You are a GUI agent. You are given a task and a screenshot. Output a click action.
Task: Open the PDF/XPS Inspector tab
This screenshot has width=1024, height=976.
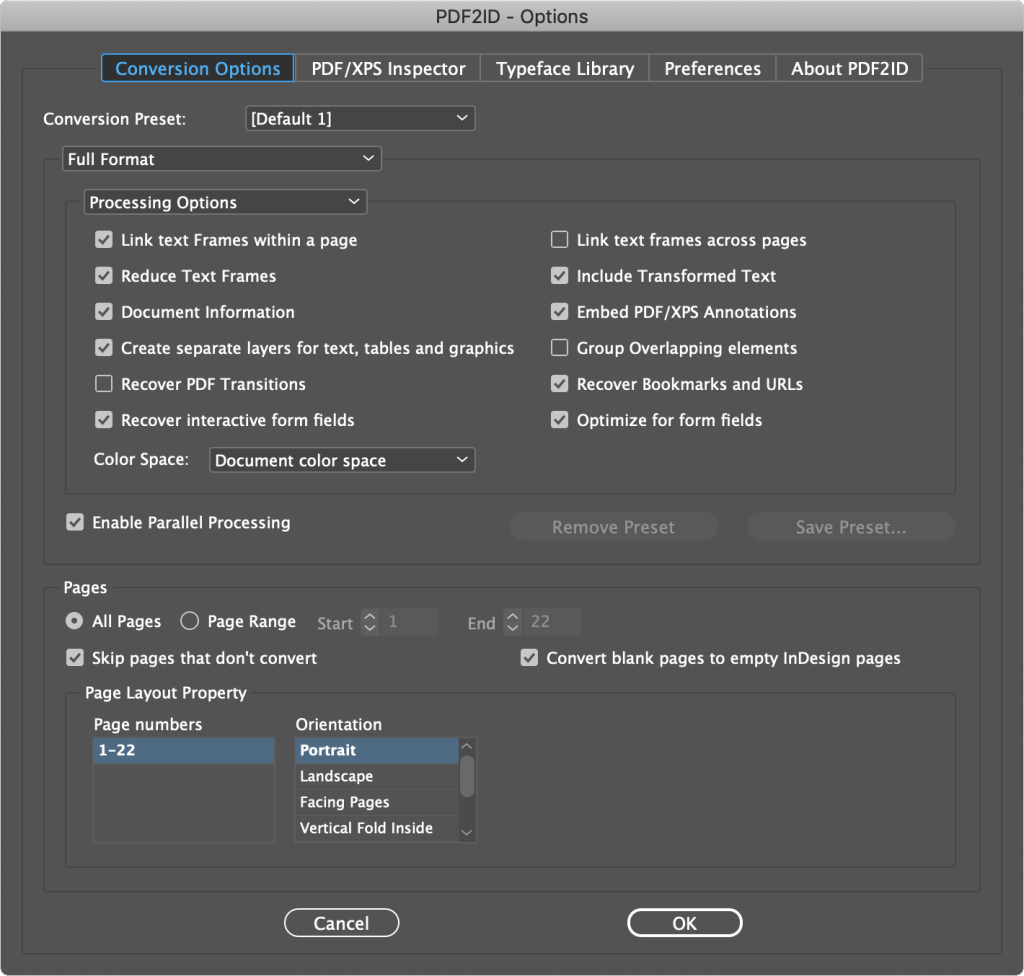pyautogui.click(x=388, y=68)
